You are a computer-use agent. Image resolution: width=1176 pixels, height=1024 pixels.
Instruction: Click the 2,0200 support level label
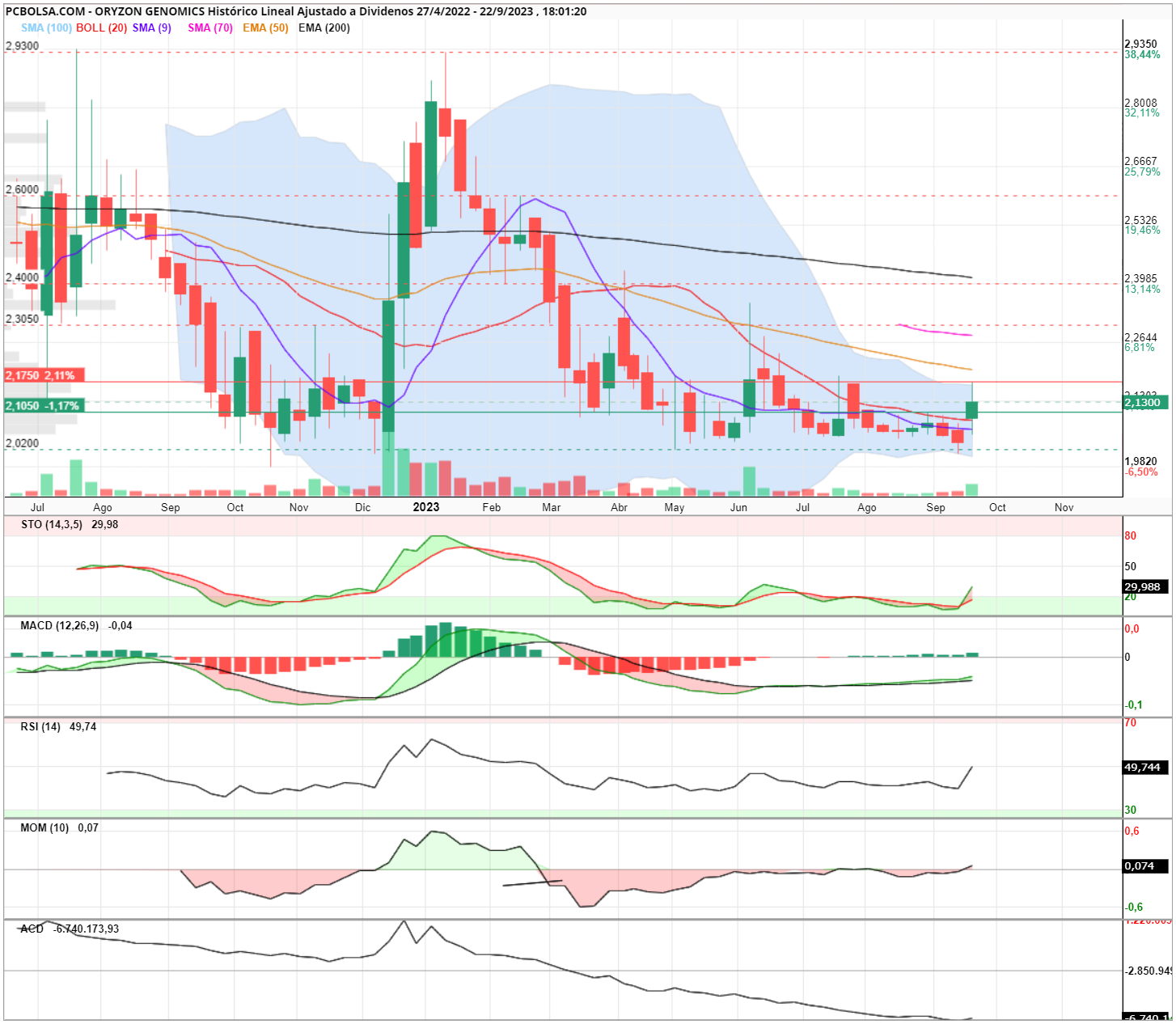click(x=22, y=443)
